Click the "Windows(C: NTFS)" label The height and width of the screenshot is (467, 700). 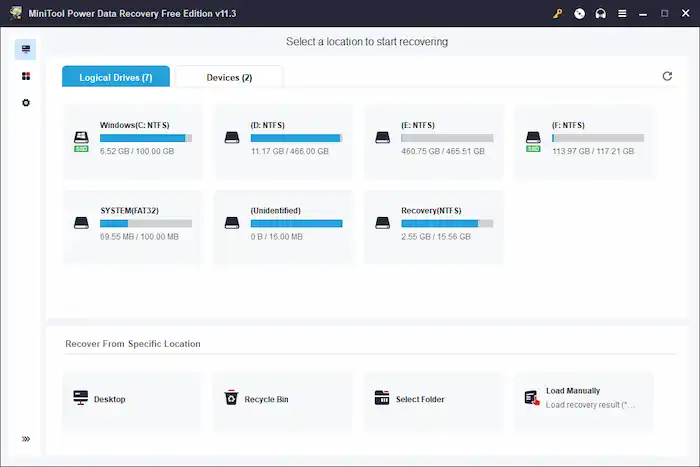click(x=135, y=125)
